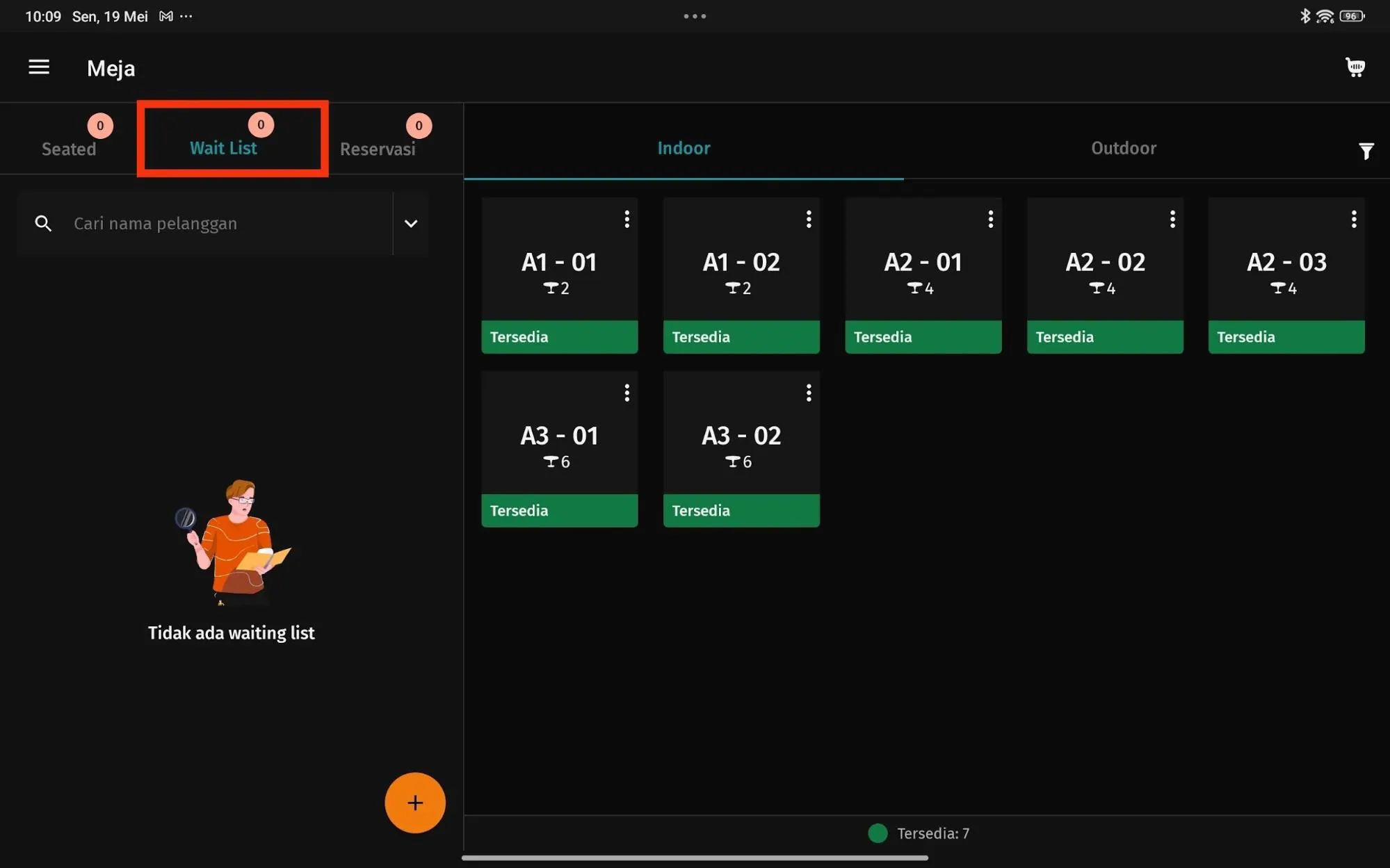Open three-dot menu on table A3 - 02
Viewport: 1390px width, 868px height.
[809, 393]
